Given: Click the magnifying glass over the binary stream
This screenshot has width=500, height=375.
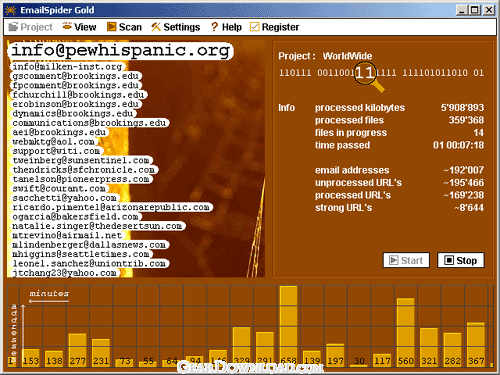Looking at the screenshot, I should (369, 76).
